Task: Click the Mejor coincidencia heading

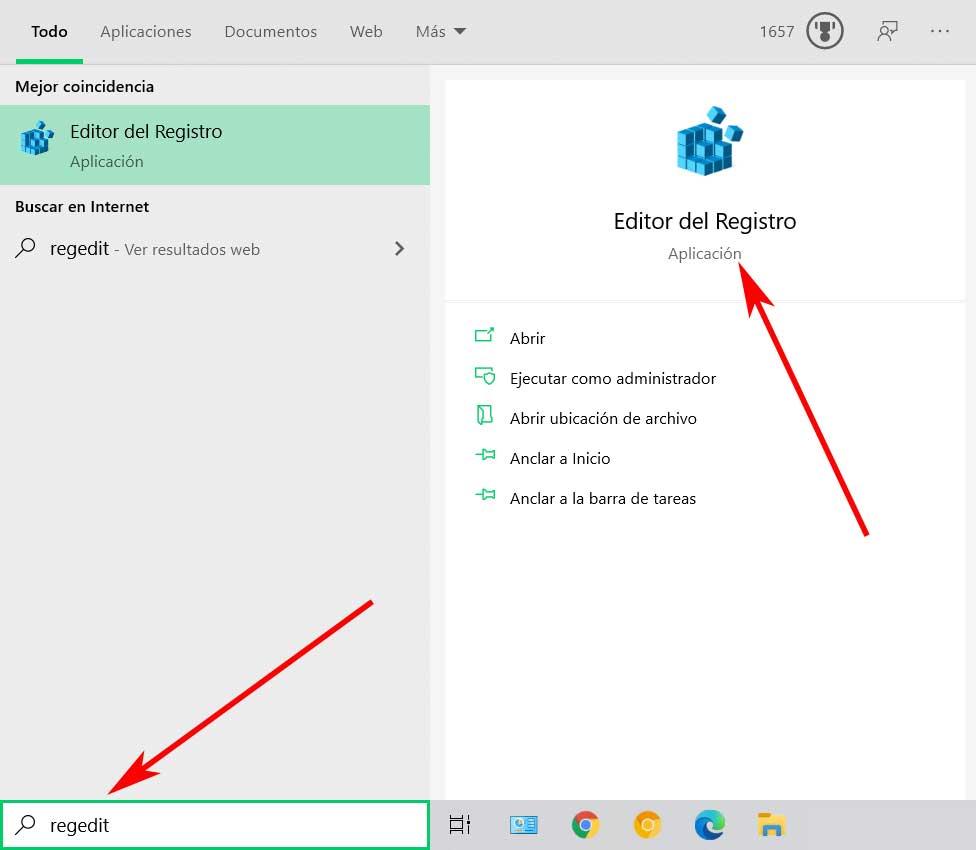Action: (85, 86)
